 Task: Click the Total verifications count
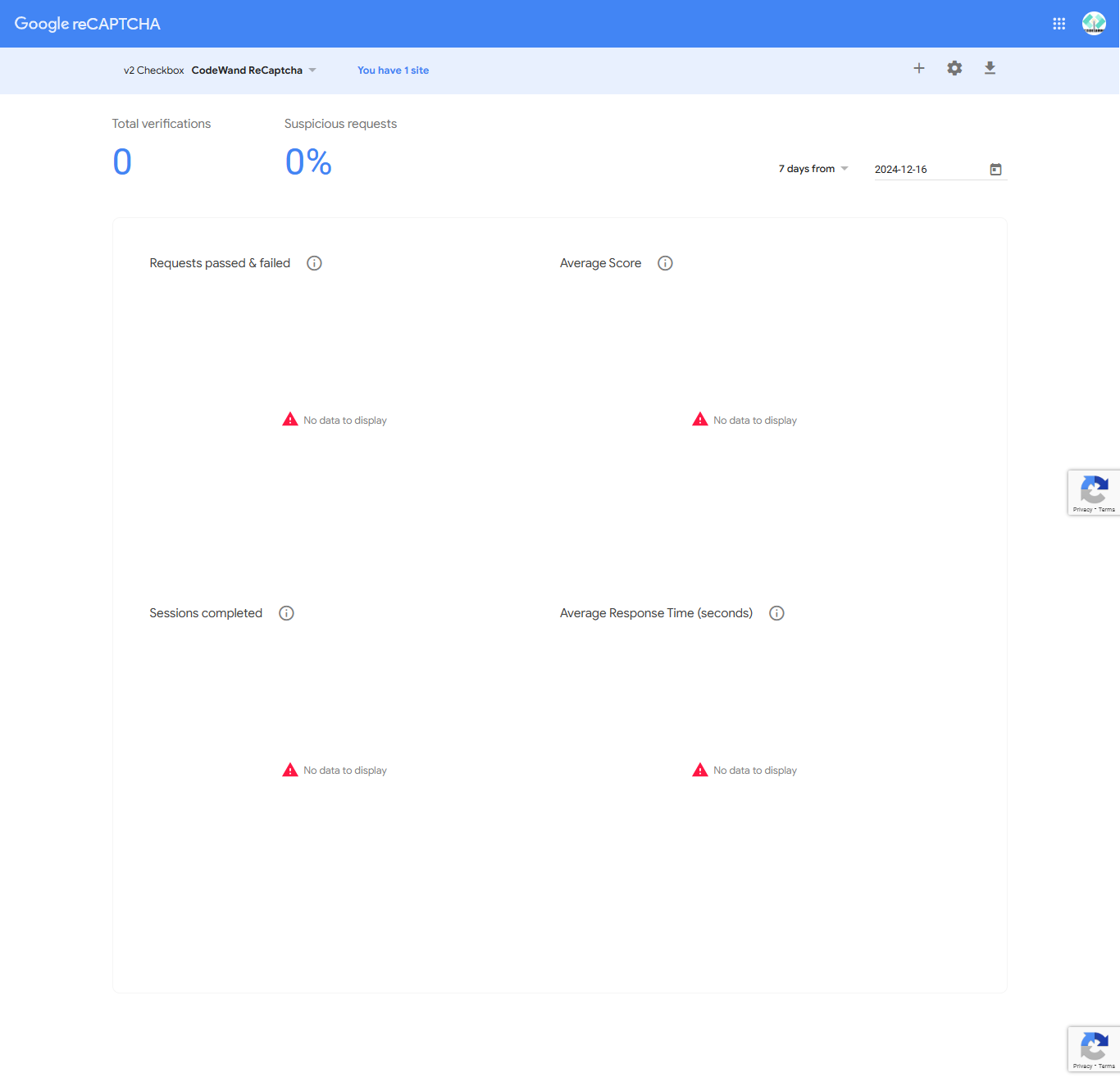click(x=122, y=162)
